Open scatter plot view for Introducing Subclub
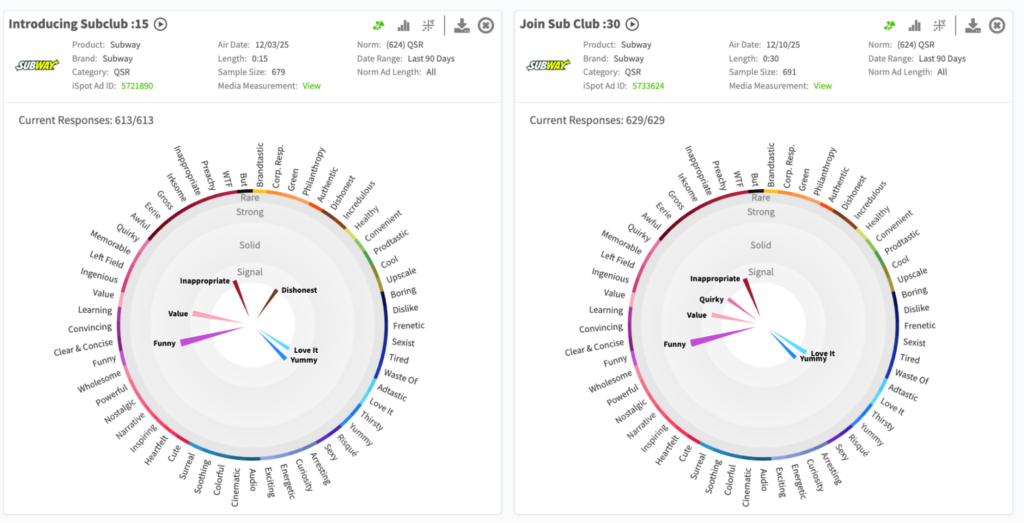 [429, 25]
